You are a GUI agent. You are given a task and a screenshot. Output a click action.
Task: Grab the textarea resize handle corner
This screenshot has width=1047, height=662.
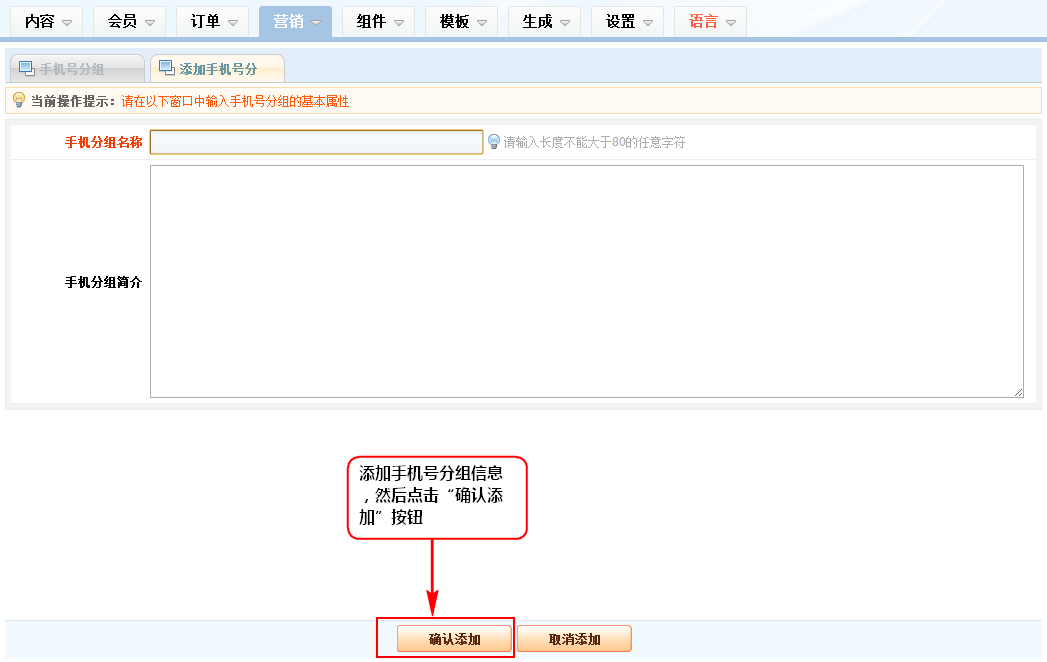(1018, 392)
